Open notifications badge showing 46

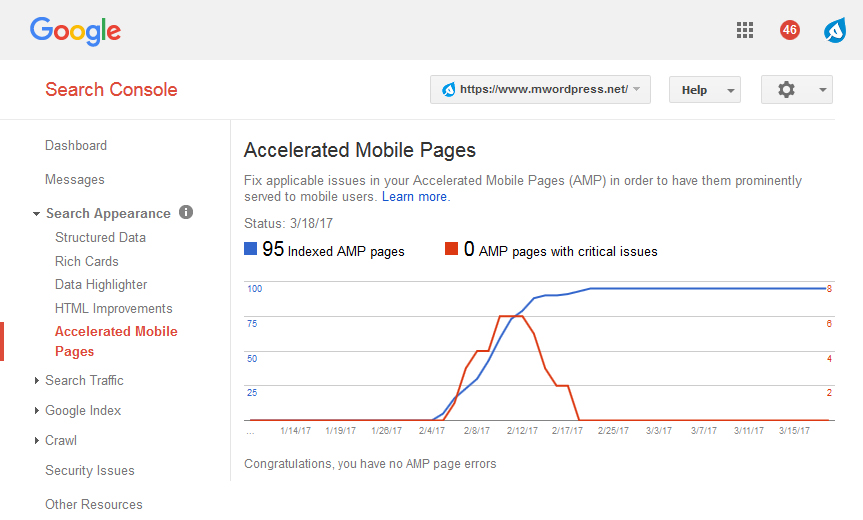click(790, 30)
